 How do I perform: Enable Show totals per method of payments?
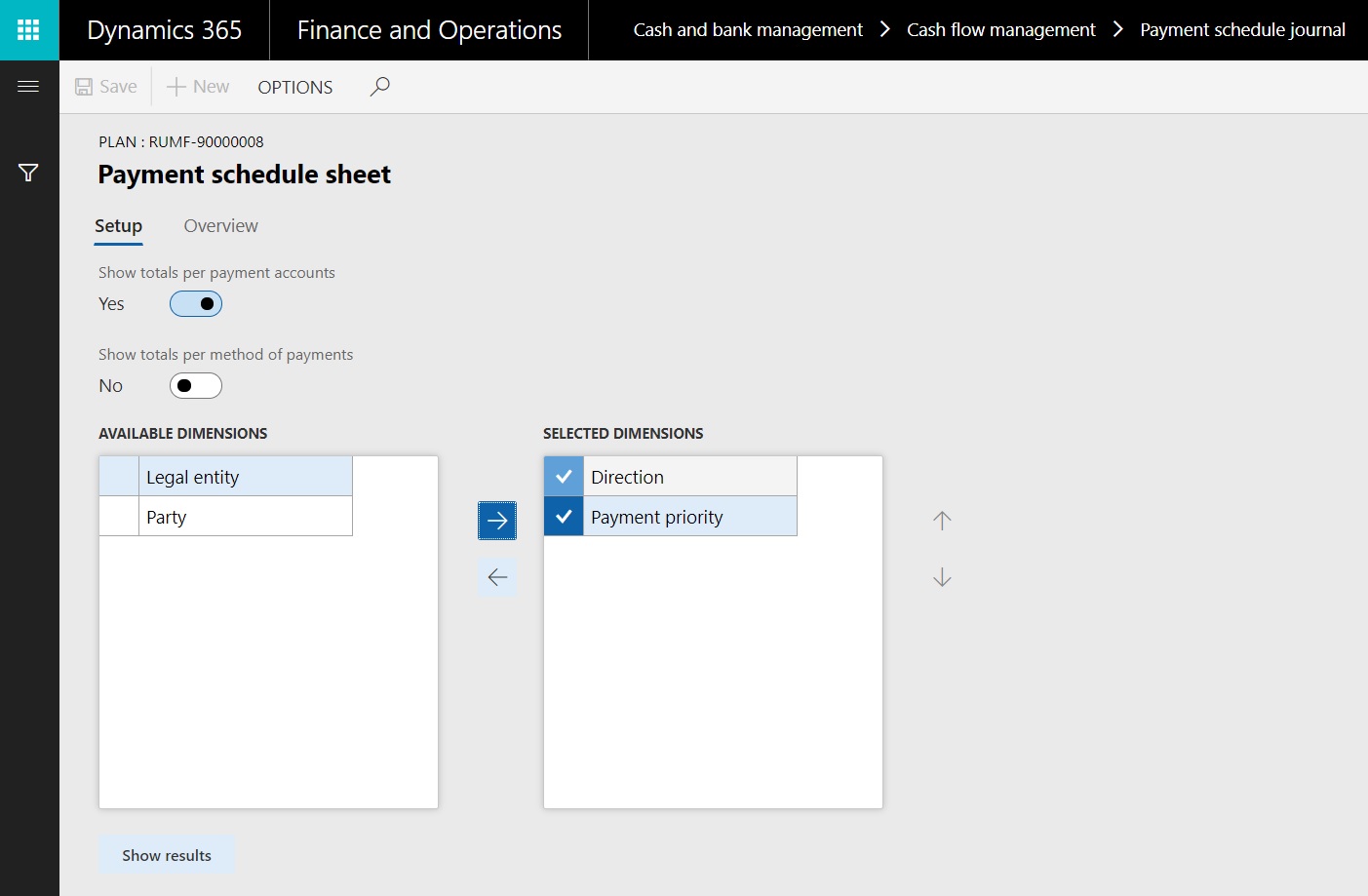pos(196,386)
